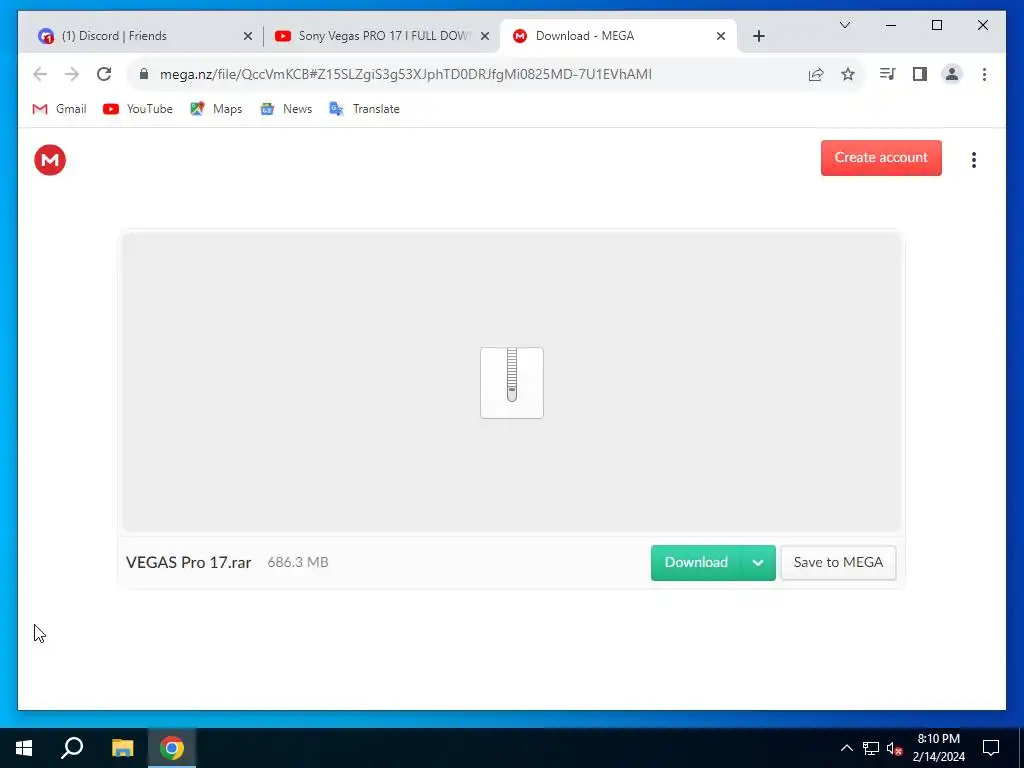Open the MEGA page three-dot menu
1024x768 pixels.
pos(974,160)
